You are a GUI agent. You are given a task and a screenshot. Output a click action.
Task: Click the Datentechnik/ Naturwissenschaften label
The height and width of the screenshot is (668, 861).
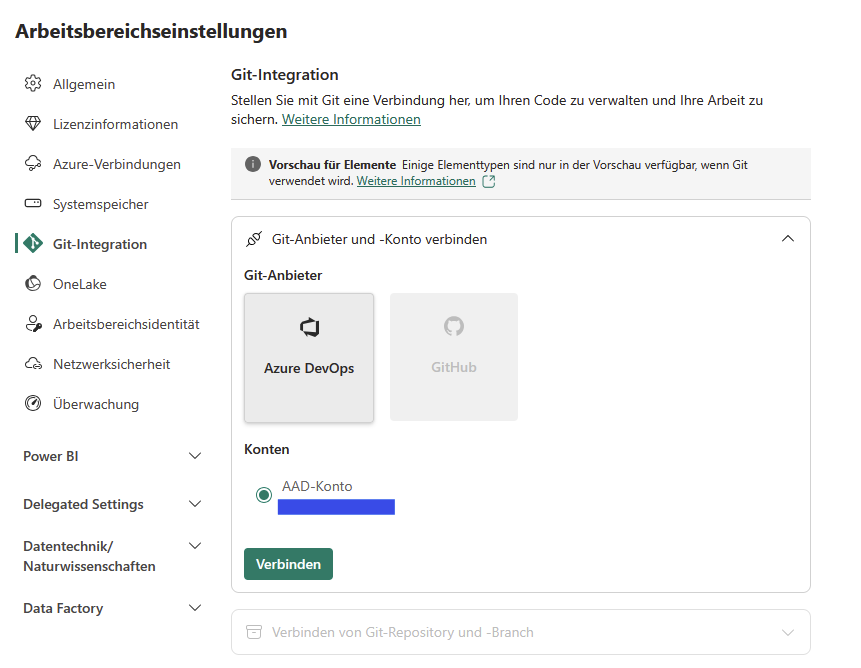(90, 556)
